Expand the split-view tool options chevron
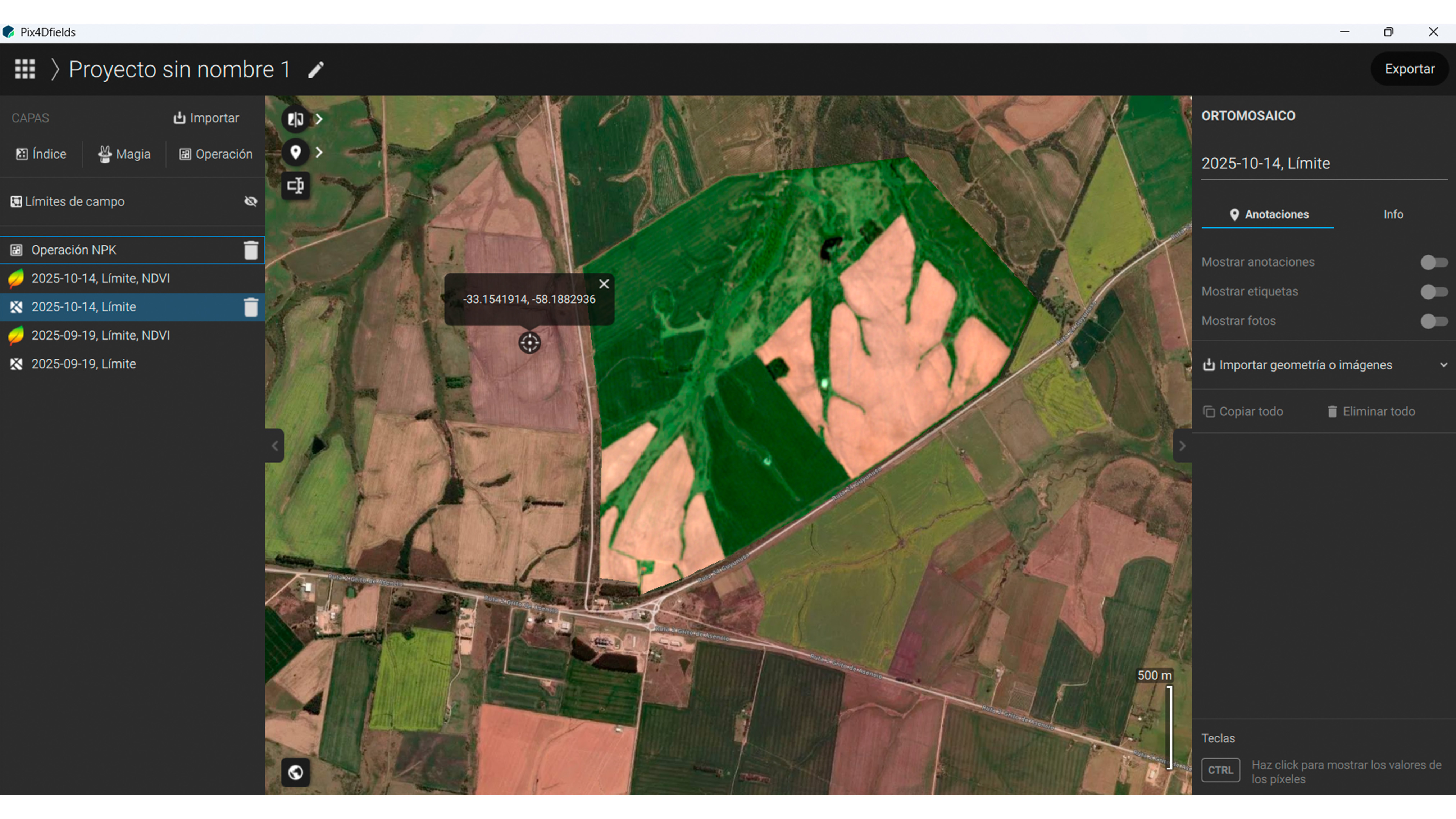1456x819 pixels. (x=319, y=119)
